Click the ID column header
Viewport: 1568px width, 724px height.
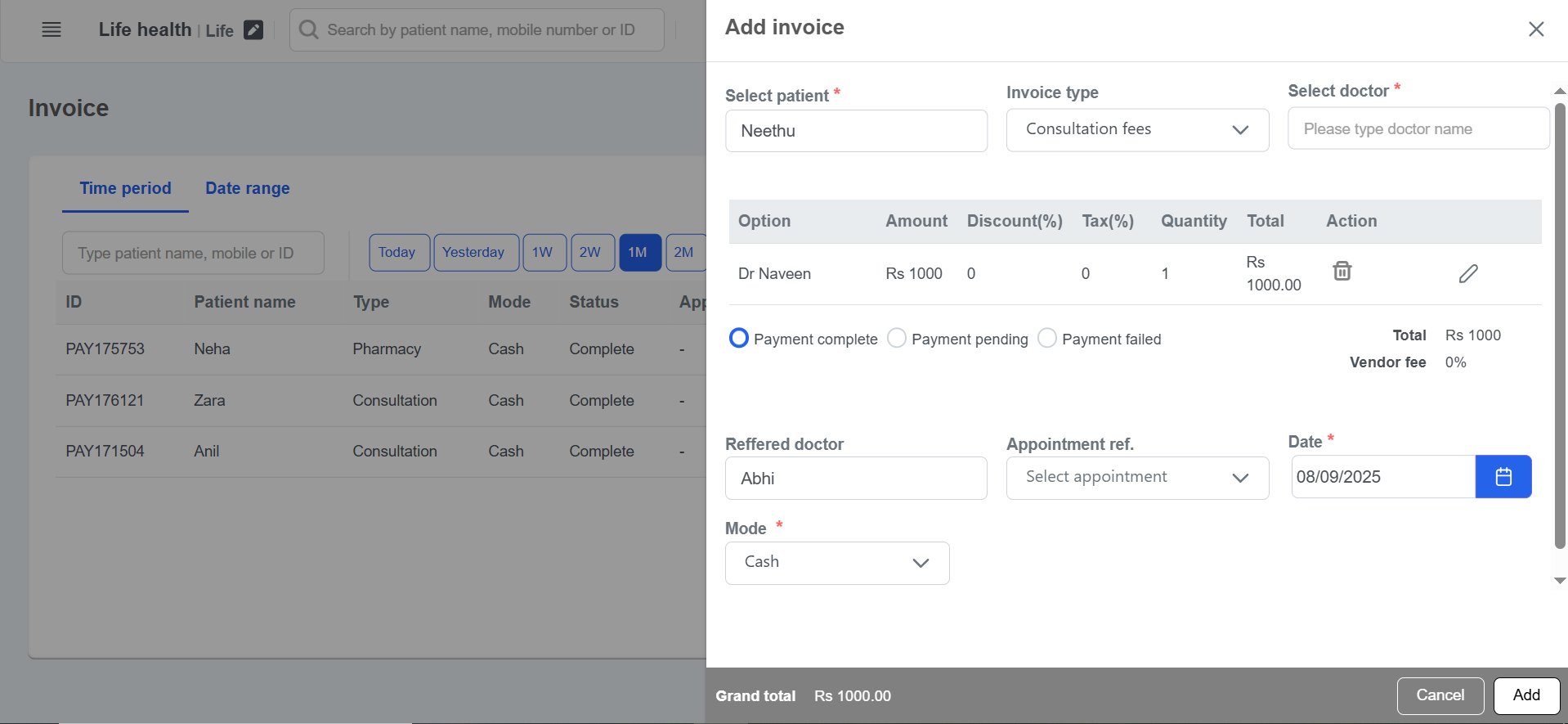[x=74, y=302]
